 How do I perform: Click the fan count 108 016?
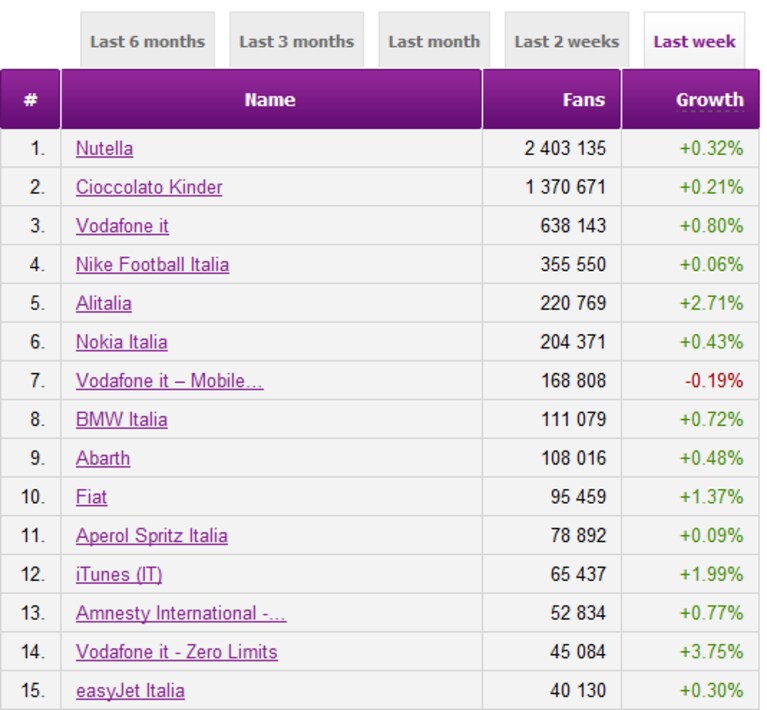pos(573,458)
